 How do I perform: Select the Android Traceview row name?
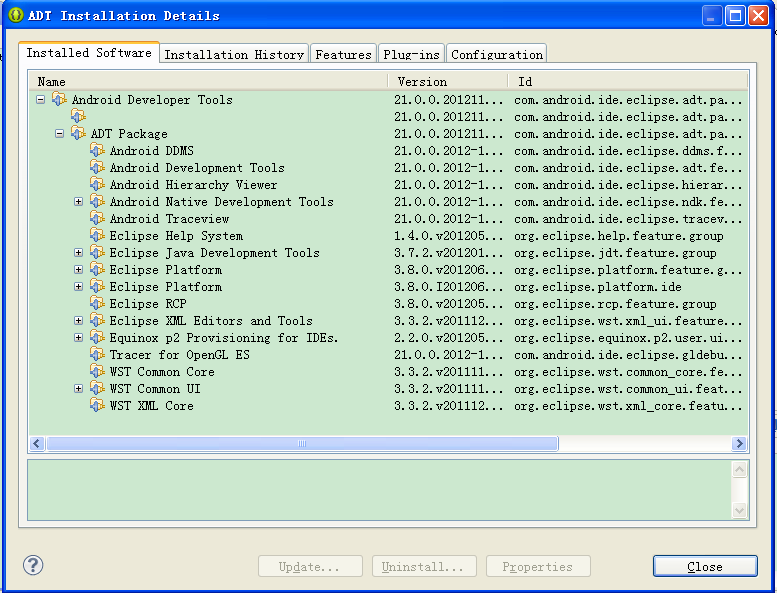(x=169, y=219)
